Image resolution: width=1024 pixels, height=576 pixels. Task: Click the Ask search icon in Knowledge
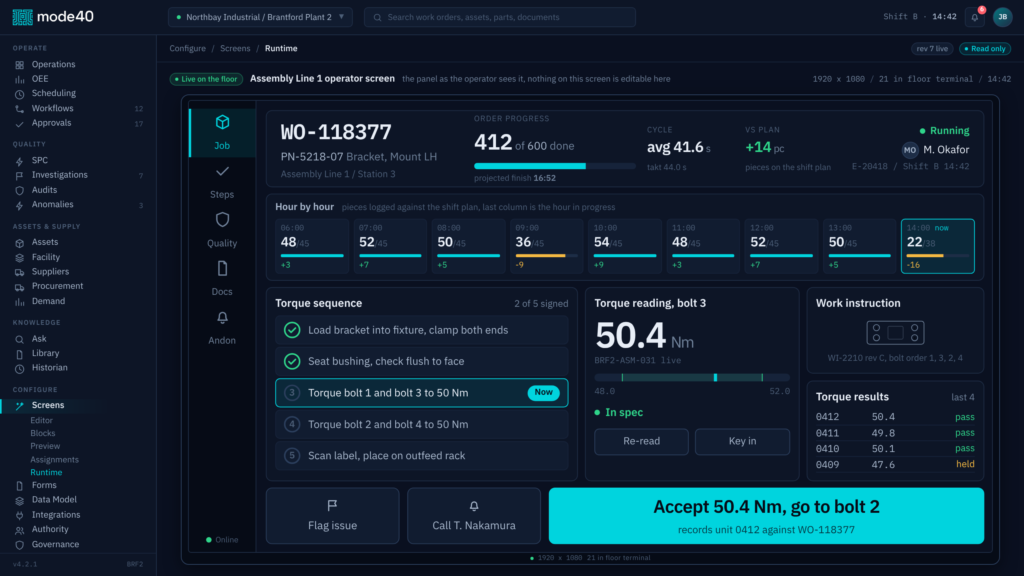pyautogui.click(x=20, y=339)
